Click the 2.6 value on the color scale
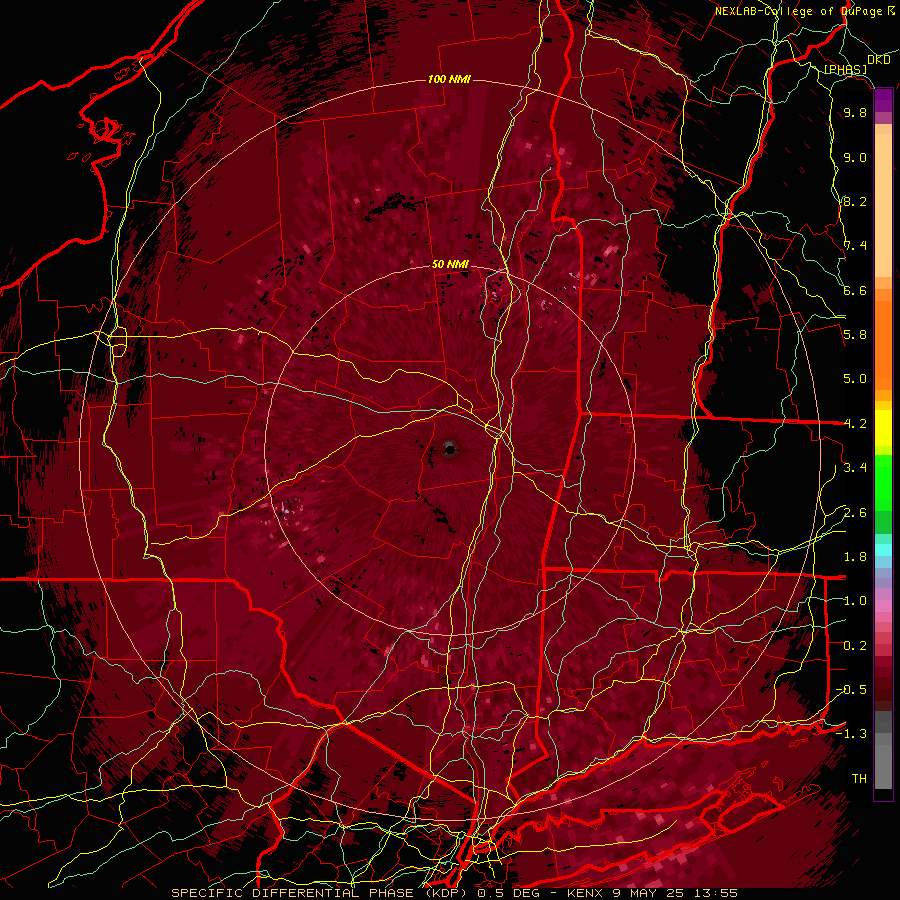Viewport: 900px width, 900px height. point(855,513)
